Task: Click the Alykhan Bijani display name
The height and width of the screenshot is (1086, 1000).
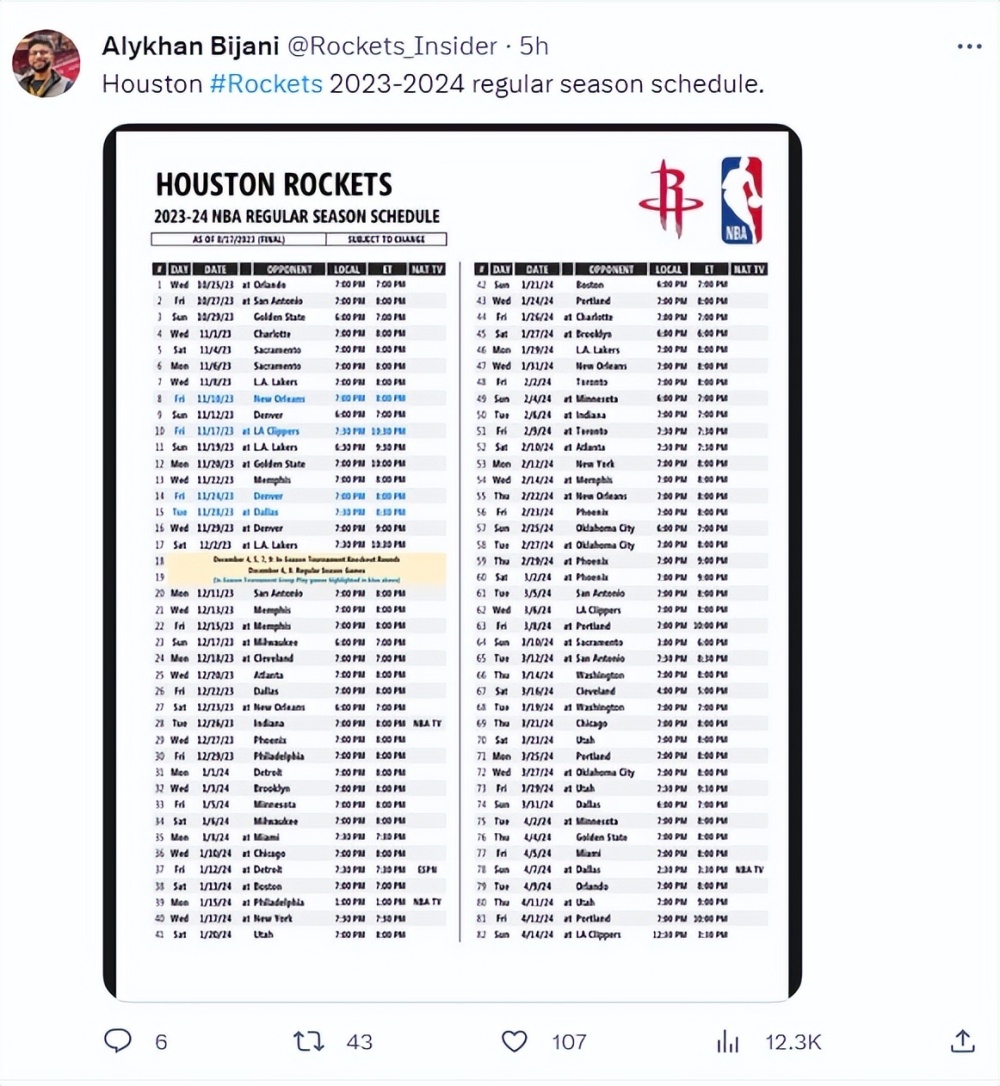Action: pos(190,46)
